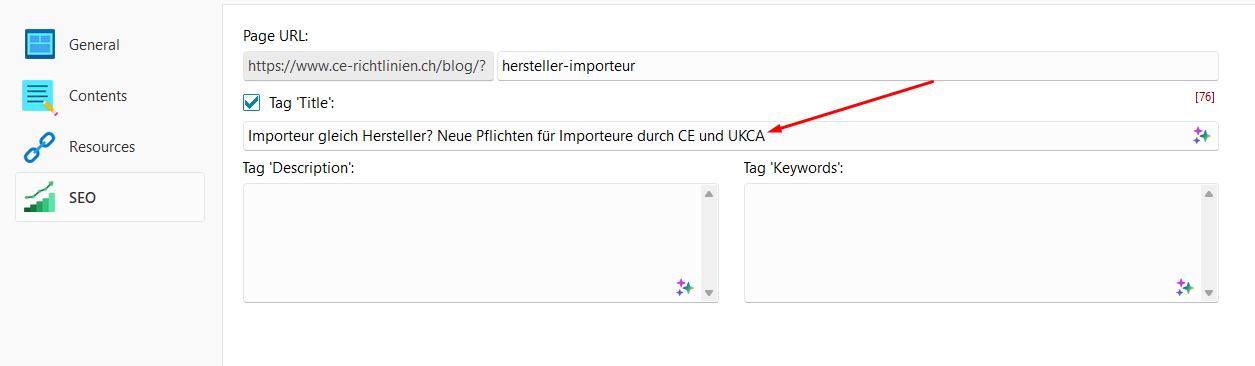Screen dimensions: 1255x366
Task: Click the Resources chain-link icon
Action: tap(39, 147)
